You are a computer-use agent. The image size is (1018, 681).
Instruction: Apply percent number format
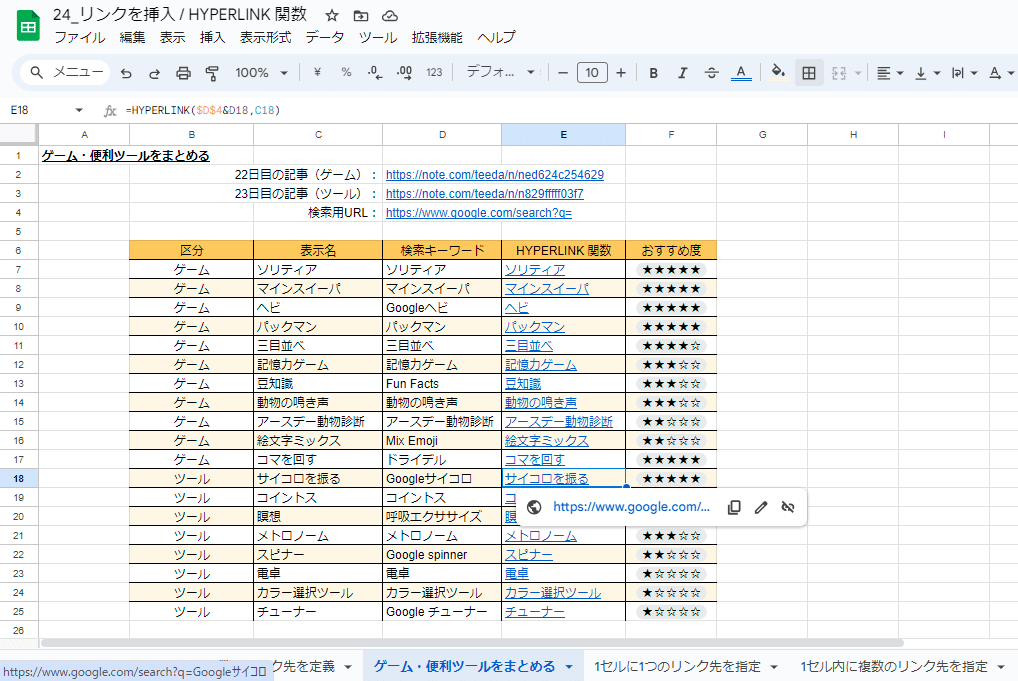[346, 72]
